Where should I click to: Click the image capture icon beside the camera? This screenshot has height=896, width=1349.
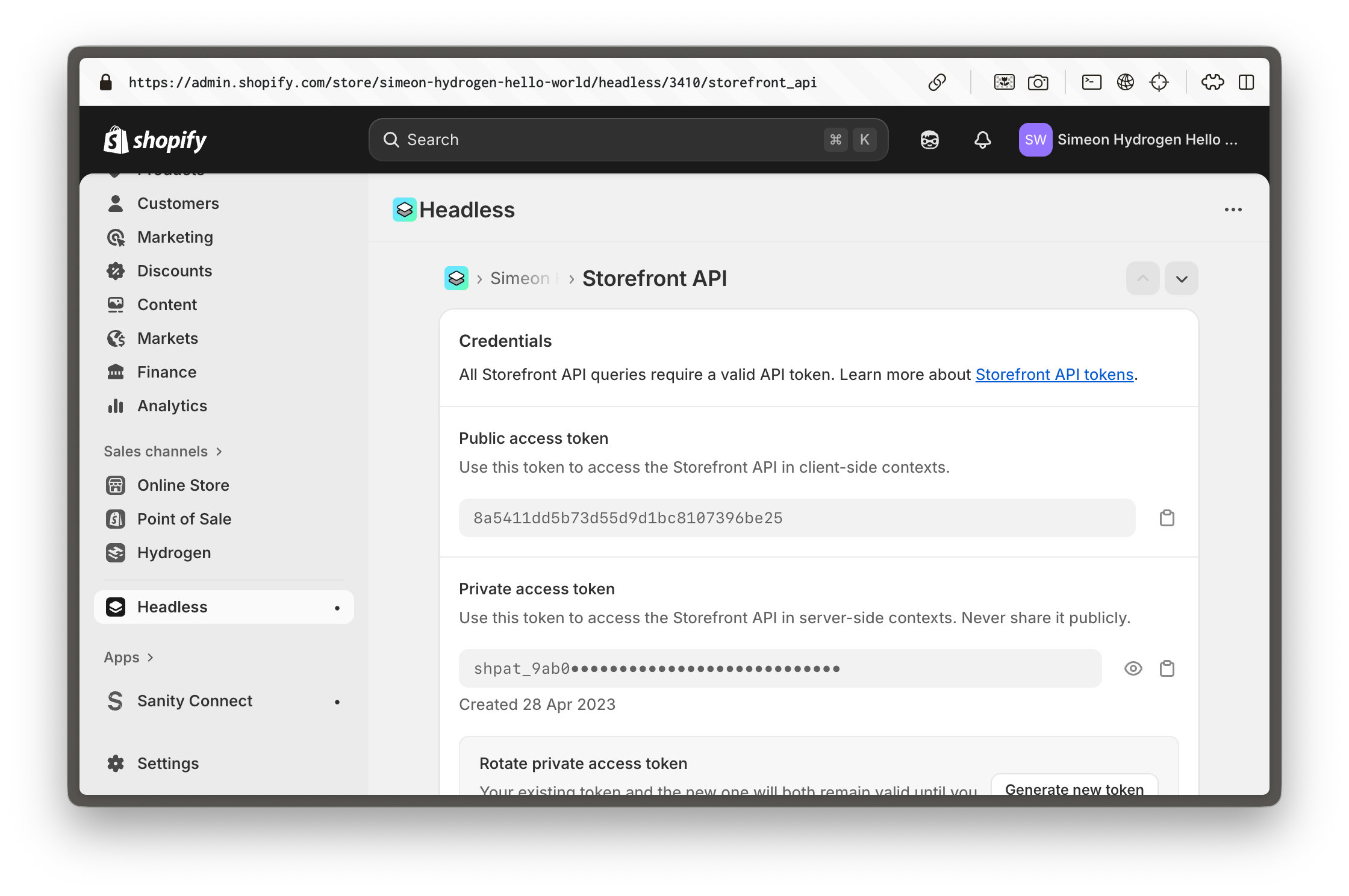tap(1004, 82)
